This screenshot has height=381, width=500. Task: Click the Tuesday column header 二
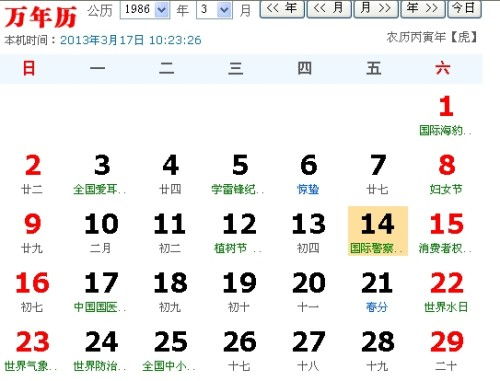(x=167, y=68)
